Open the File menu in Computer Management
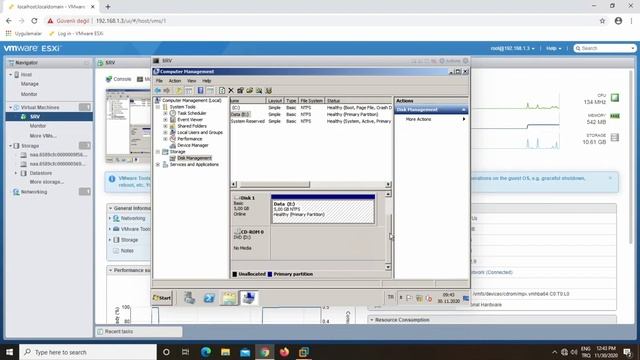The image size is (640, 360). [x=159, y=81]
